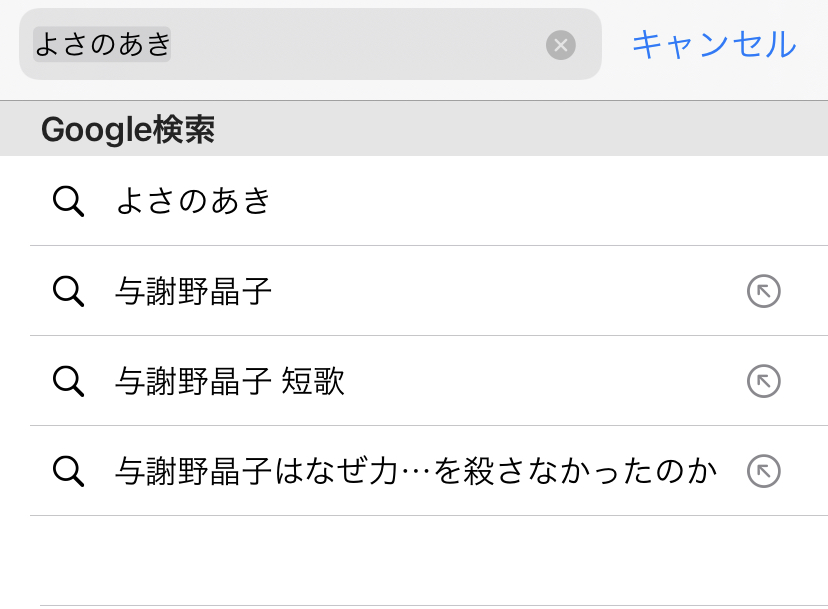Fill search with 与謝野晶子 短歌 using arrow icon
Image resolution: width=828 pixels, height=609 pixels.
[x=763, y=381]
